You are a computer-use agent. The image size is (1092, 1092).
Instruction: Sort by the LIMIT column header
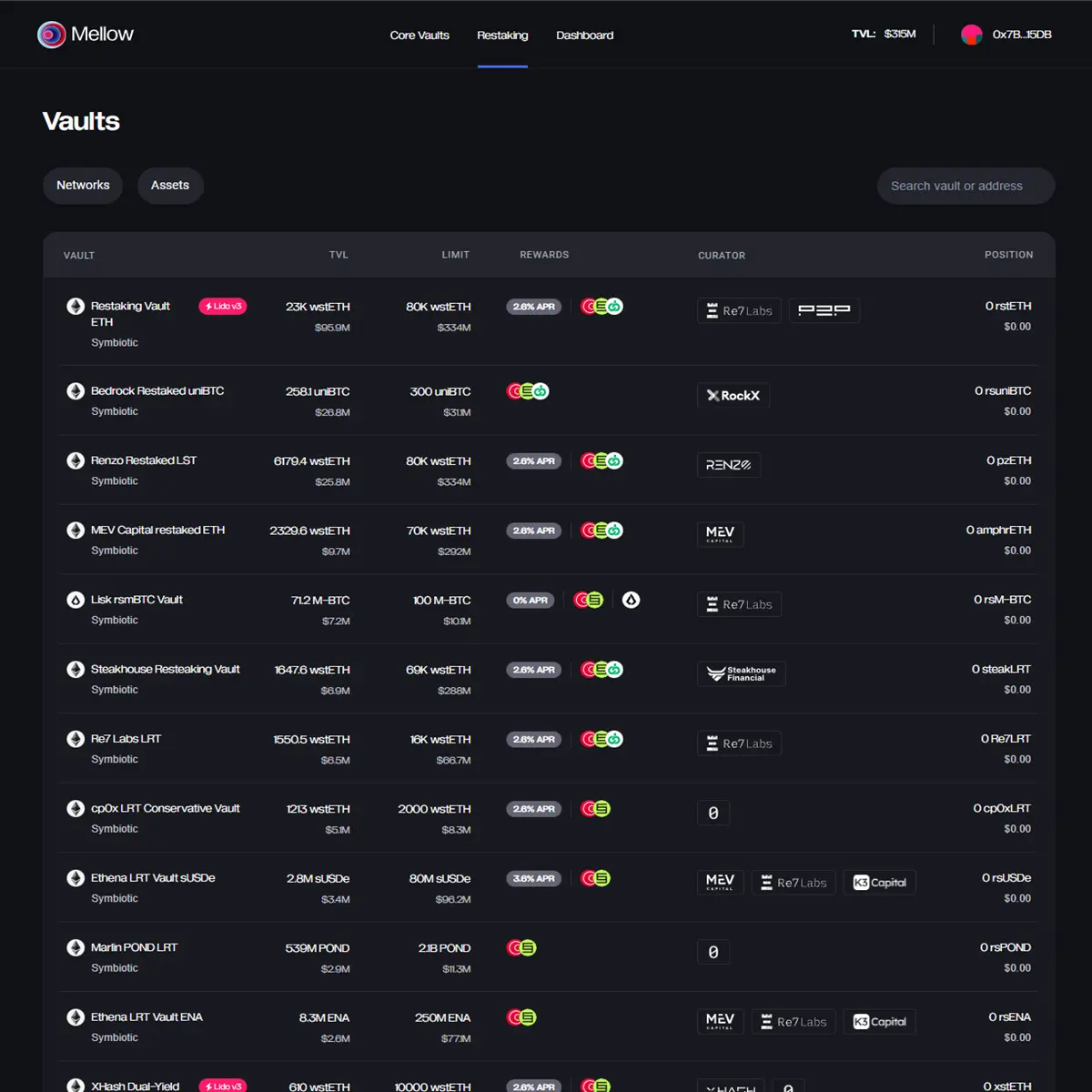point(456,256)
